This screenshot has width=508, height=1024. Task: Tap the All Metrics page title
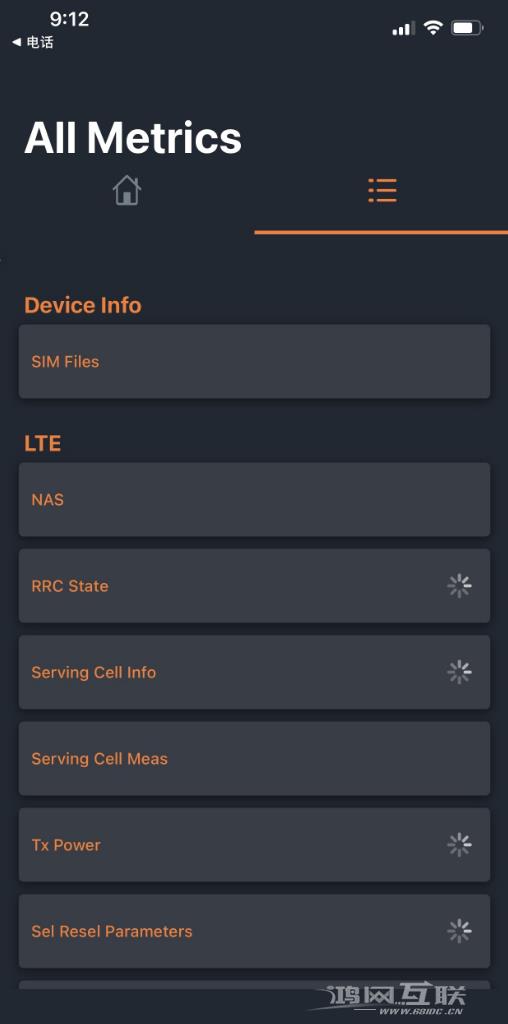click(x=133, y=138)
